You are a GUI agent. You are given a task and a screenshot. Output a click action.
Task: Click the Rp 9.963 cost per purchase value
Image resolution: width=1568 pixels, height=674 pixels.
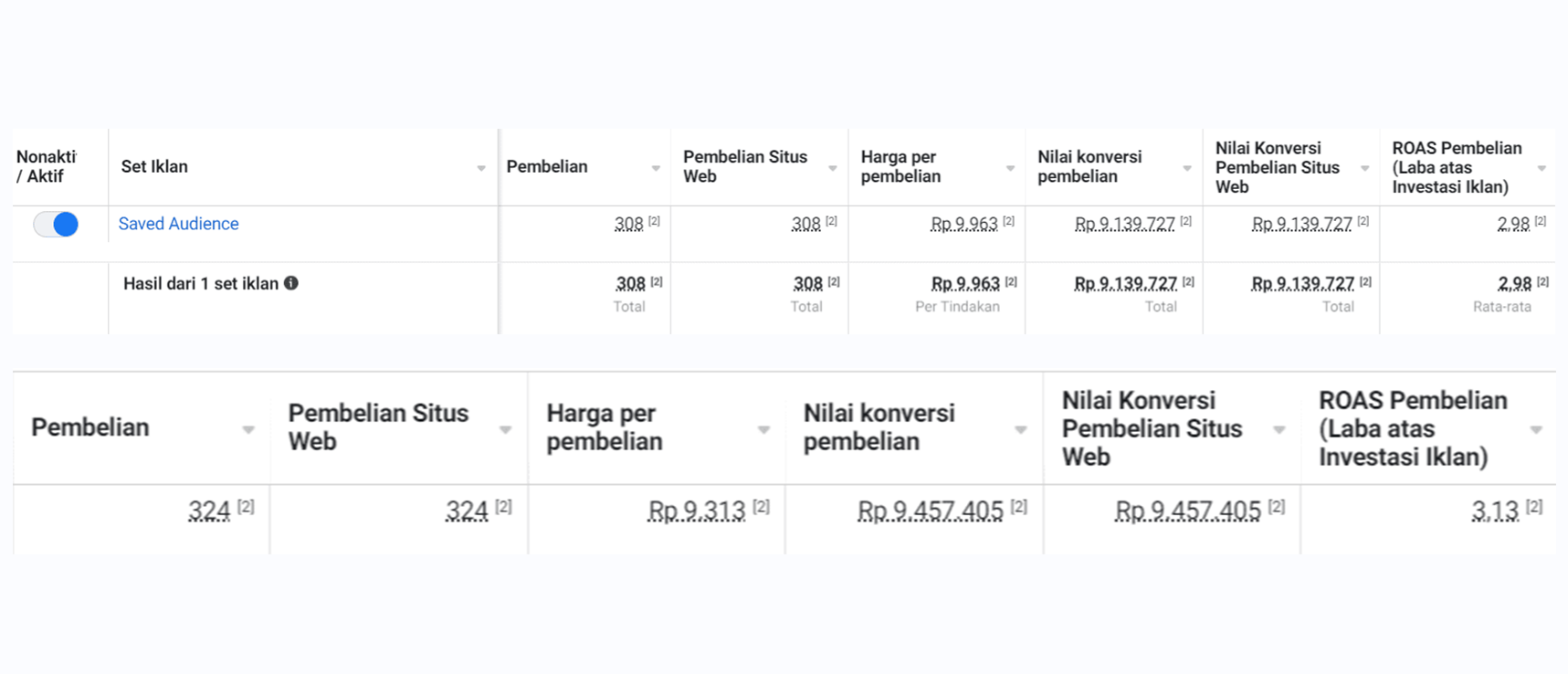tap(964, 224)
